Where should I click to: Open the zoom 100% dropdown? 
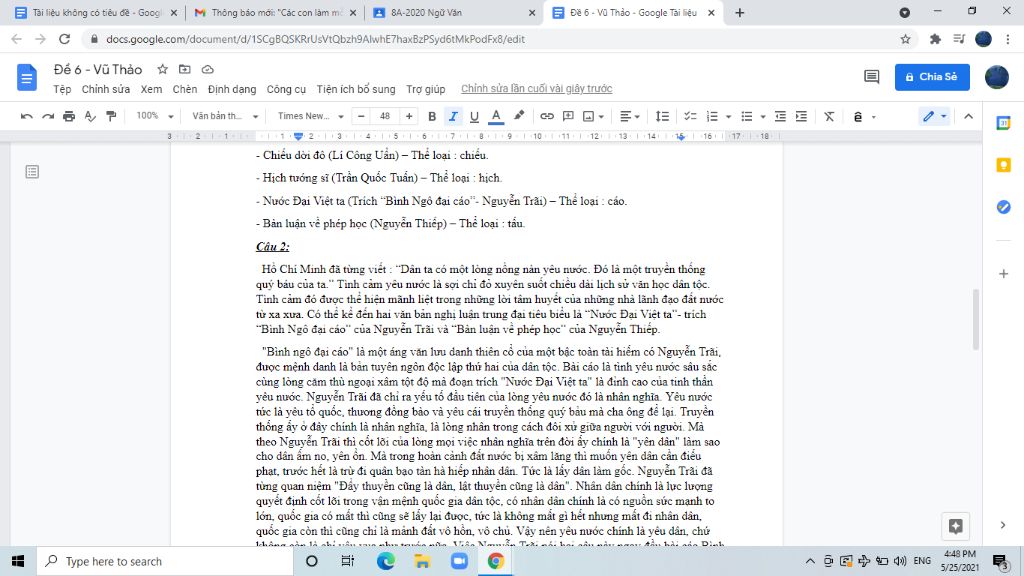[x=155, y=116]
